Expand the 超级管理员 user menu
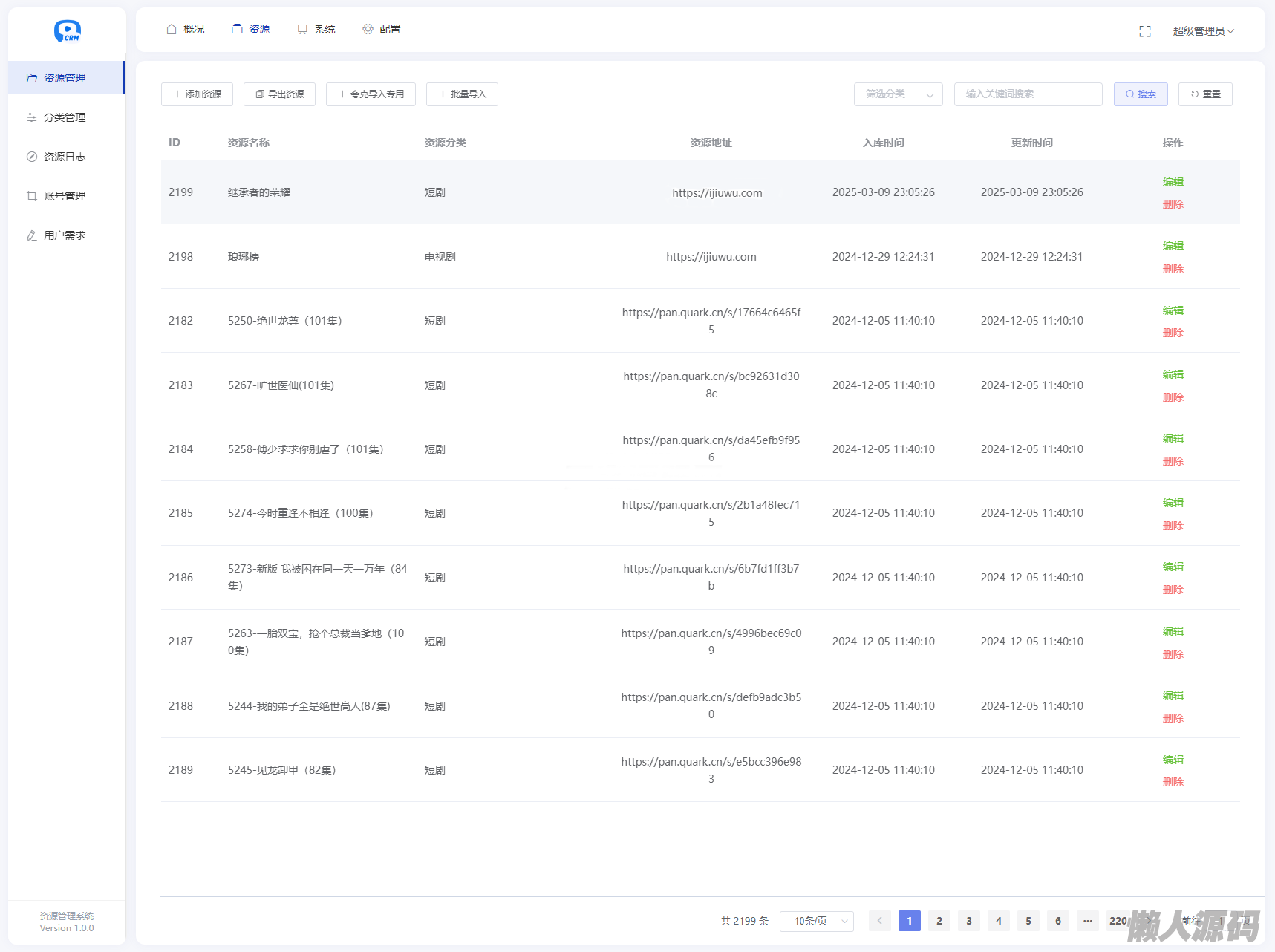This screenshot has height=952, width=1275. pyautogui.click(x=1203, y=31)
